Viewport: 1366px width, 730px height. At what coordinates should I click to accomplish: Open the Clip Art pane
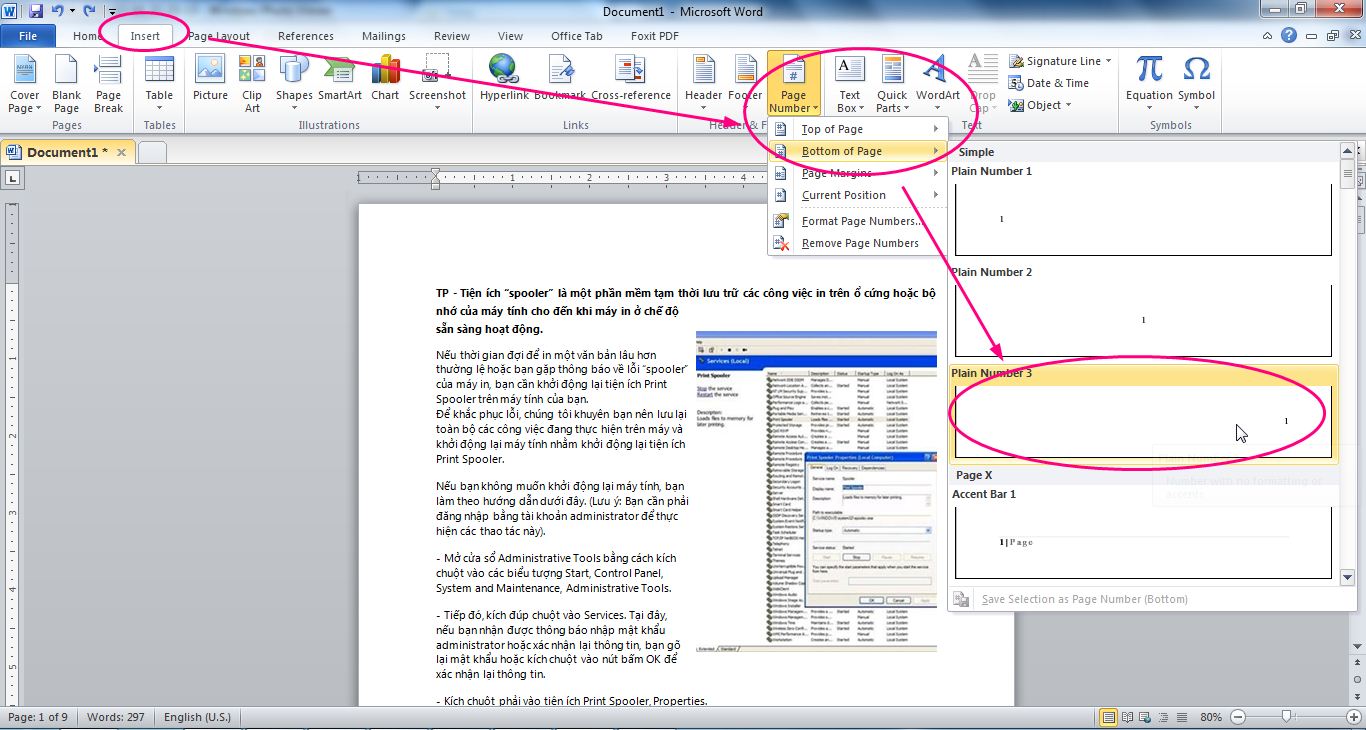[x=252, y=85]
